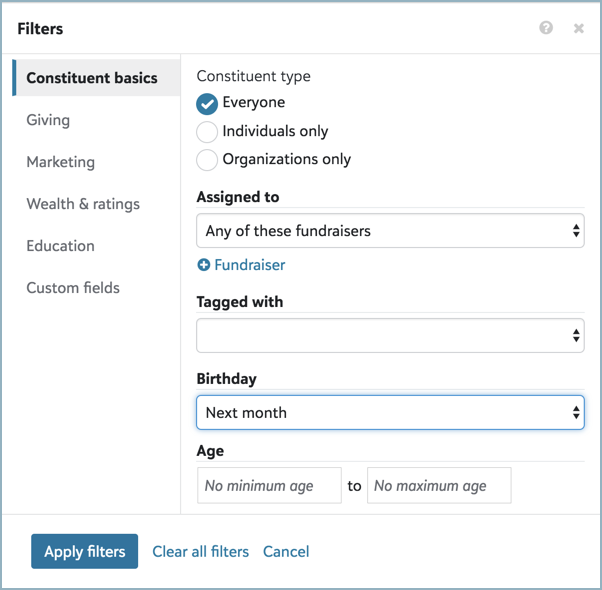Open the Next month birthday dropdown
602x590 pixels.
[390, 413]
